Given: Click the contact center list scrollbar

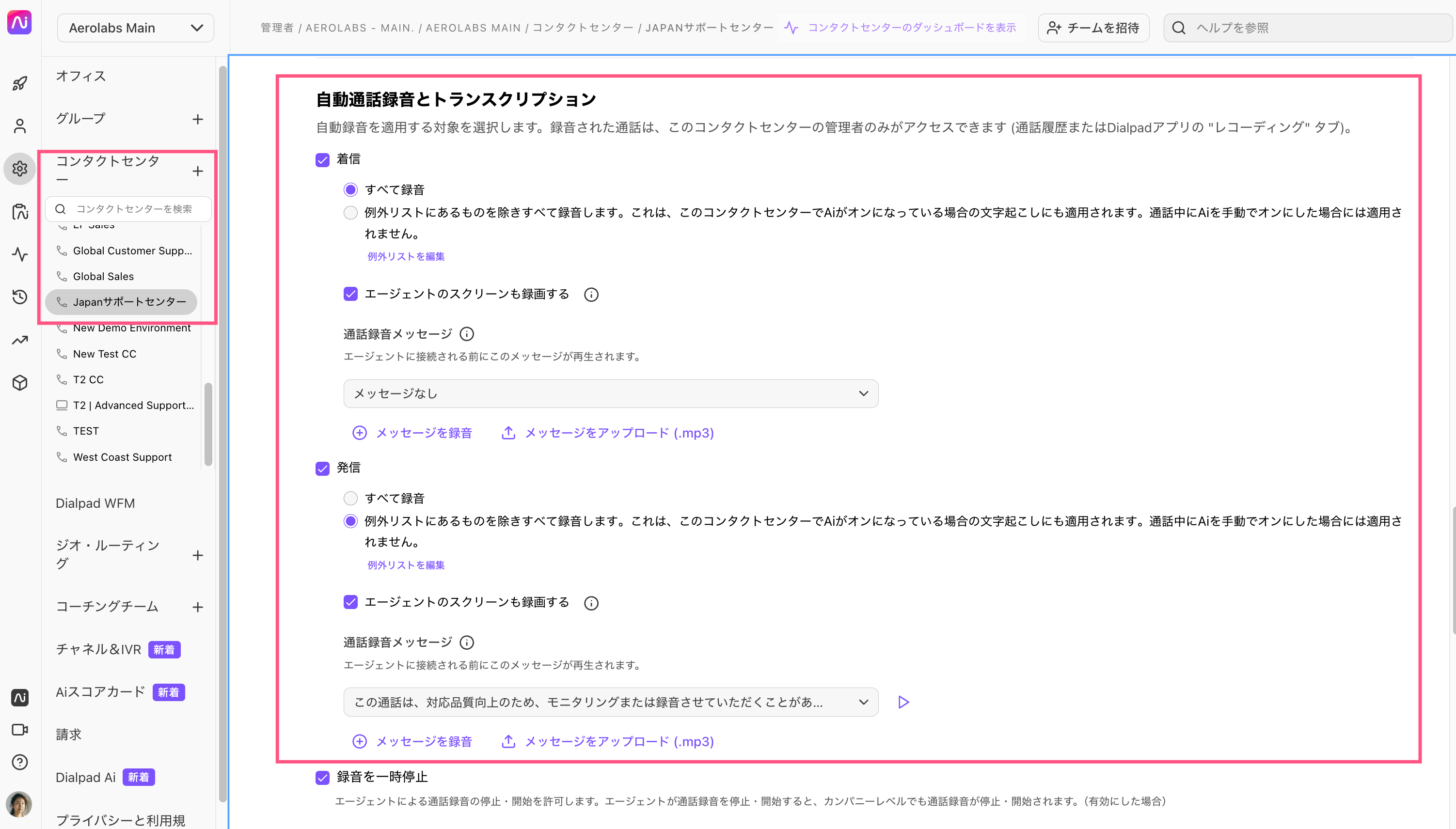Looking at the screenshot, I should 208,424.
